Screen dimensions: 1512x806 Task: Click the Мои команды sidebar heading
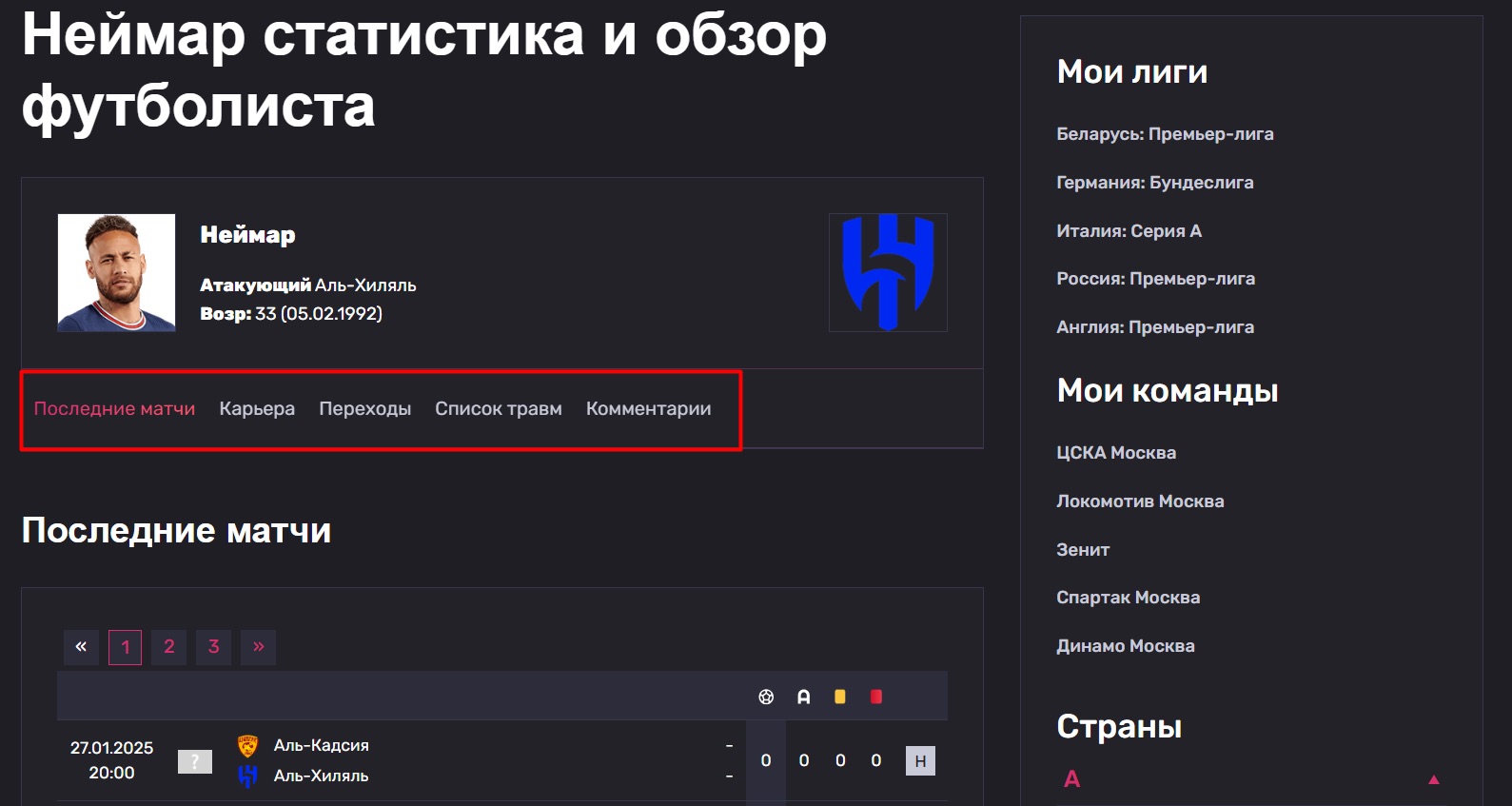point(1168,390)
